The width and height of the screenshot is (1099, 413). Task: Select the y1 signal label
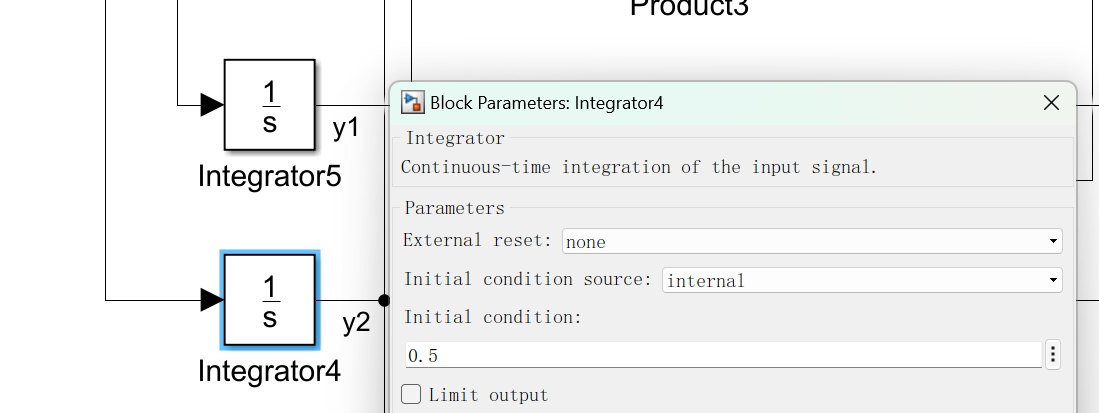coord(346,129)
